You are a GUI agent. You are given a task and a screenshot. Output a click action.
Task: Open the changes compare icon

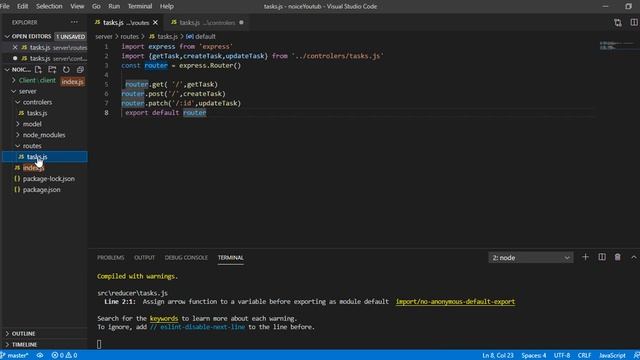618,22
